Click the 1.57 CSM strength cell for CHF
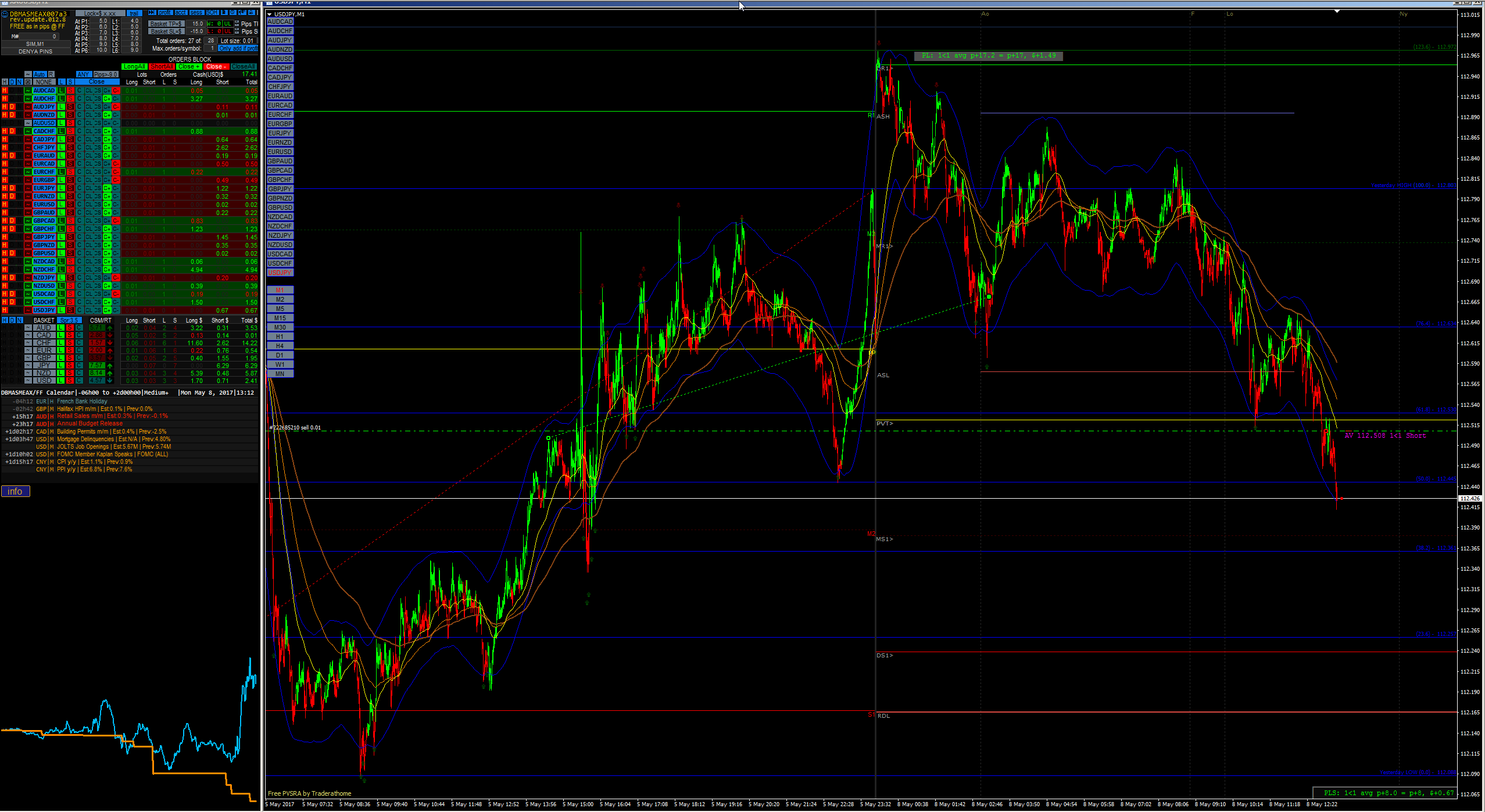1485x812 pixels. coord(97,342)
